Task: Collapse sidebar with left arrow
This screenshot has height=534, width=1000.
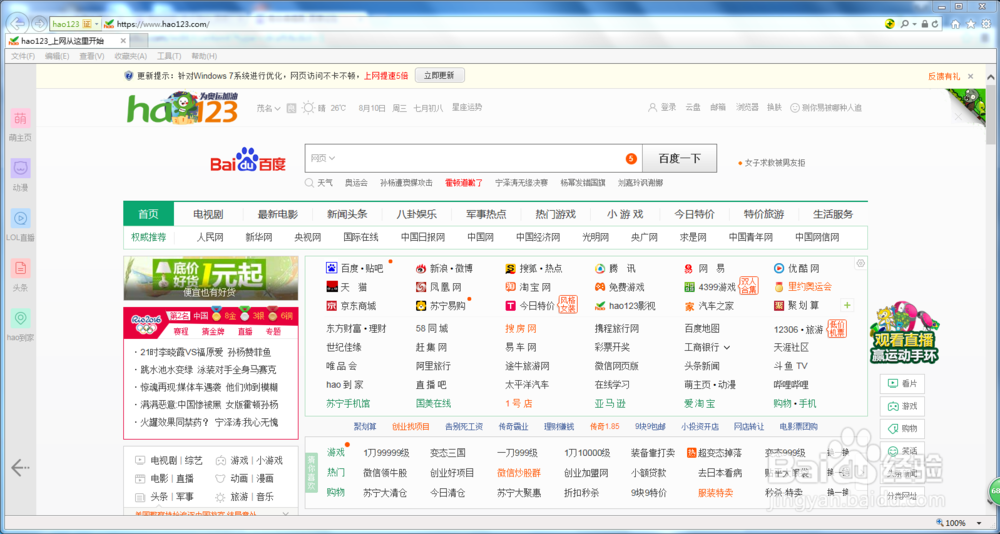Action: (x=20, y=468)
